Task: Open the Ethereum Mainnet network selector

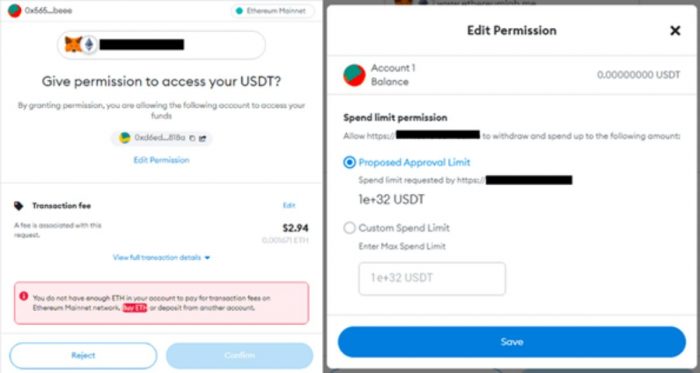Action: point(272,11)
